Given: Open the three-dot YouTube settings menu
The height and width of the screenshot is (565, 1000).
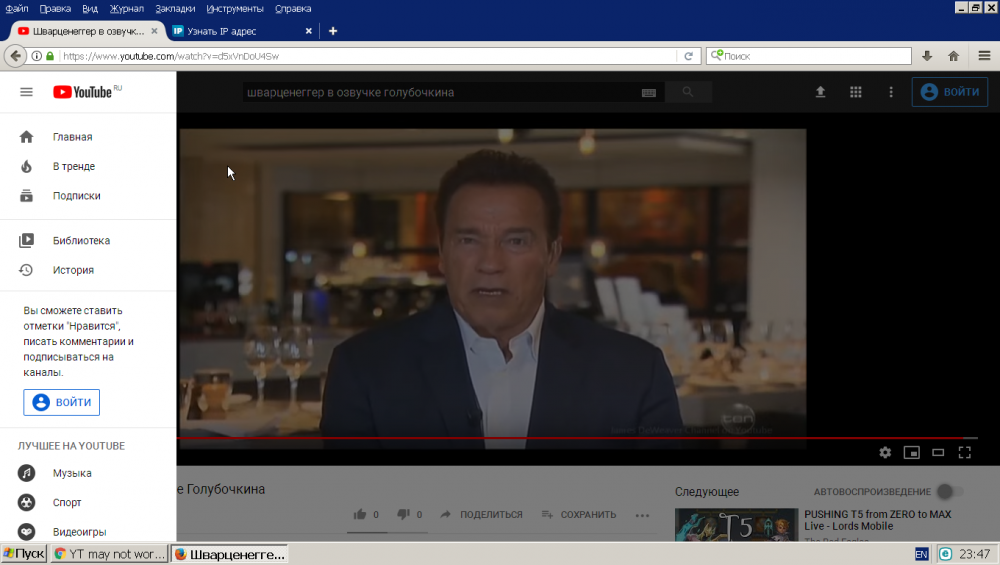Looking at the screenshot, I should [891, 92].
